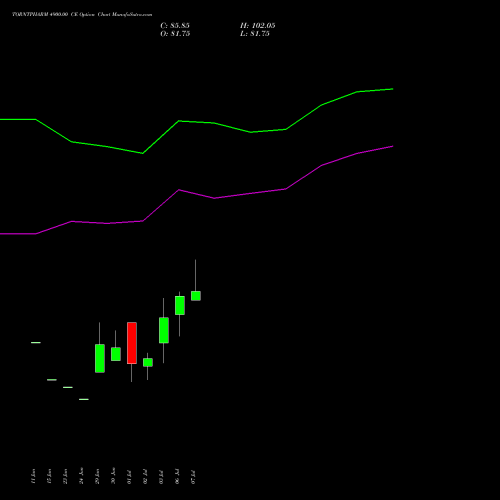Screen dimensions: 500x500
Task: Click the red bearish candlestick
Action: [x=132, y=343]
